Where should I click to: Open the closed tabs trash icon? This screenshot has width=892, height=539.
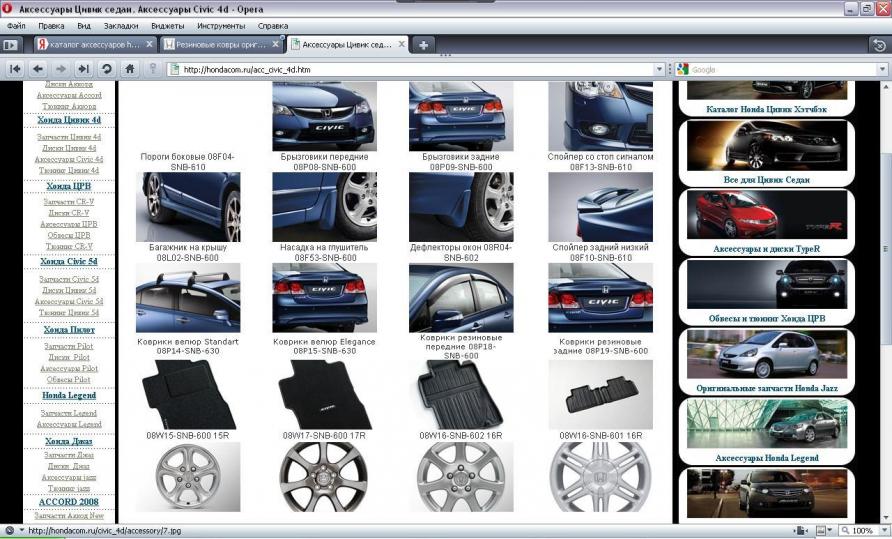pyautogui.click(x=879, y=44)
